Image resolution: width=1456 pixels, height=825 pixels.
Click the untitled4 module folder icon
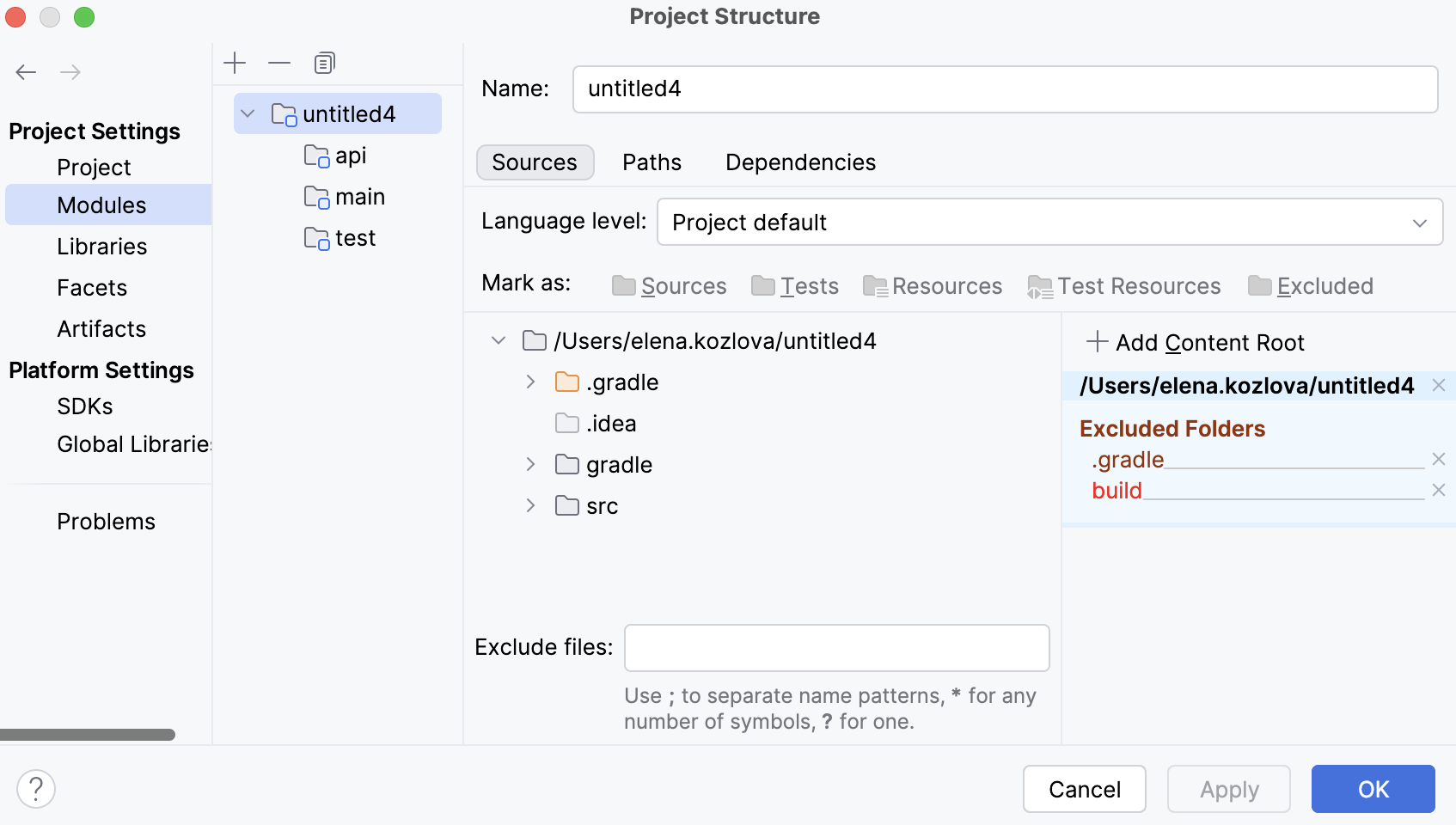(284, 114)
